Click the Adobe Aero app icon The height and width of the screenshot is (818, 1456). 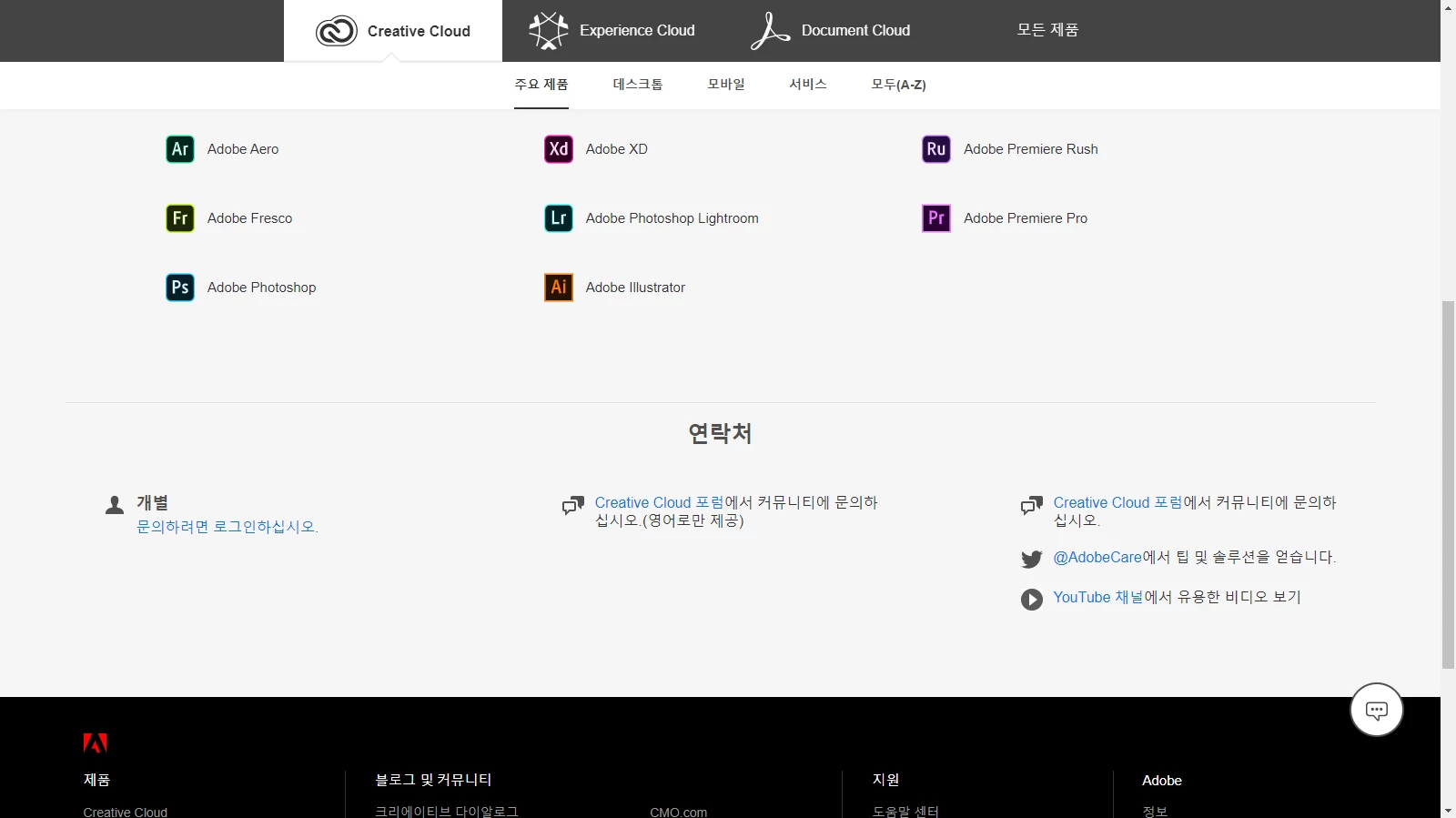[x=180, y=149]
